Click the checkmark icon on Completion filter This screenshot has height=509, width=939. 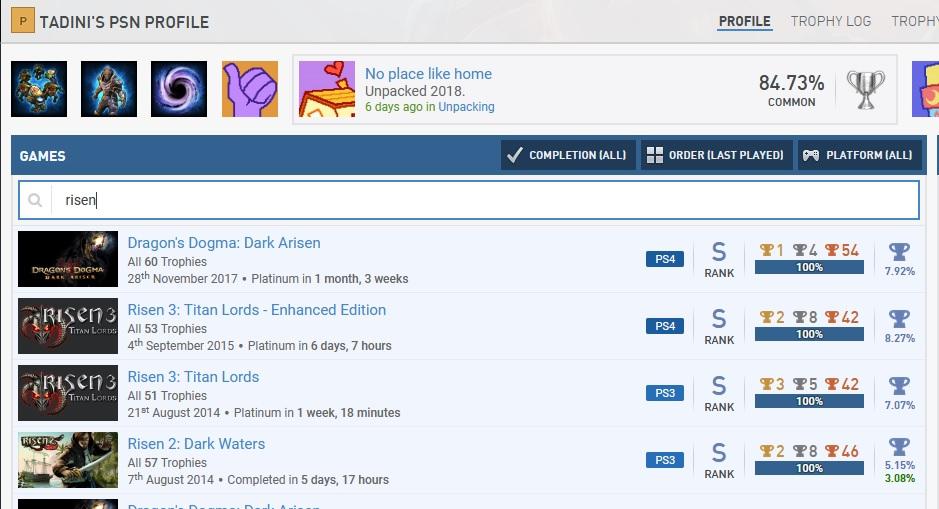coord(514,155)
